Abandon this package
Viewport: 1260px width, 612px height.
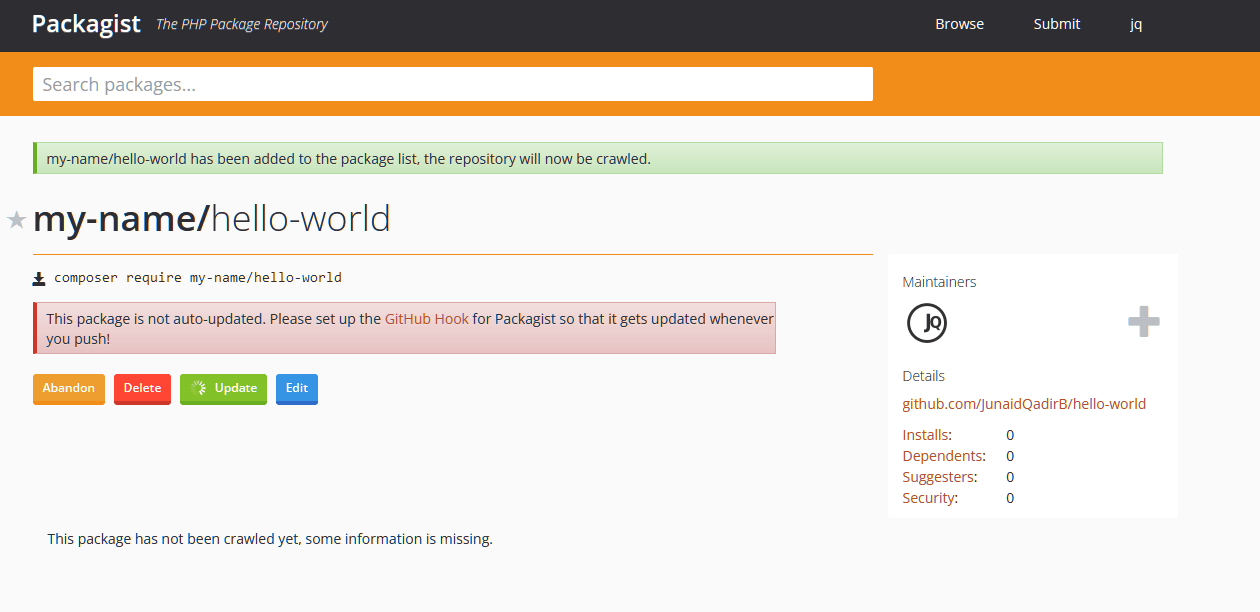(69, 389)
